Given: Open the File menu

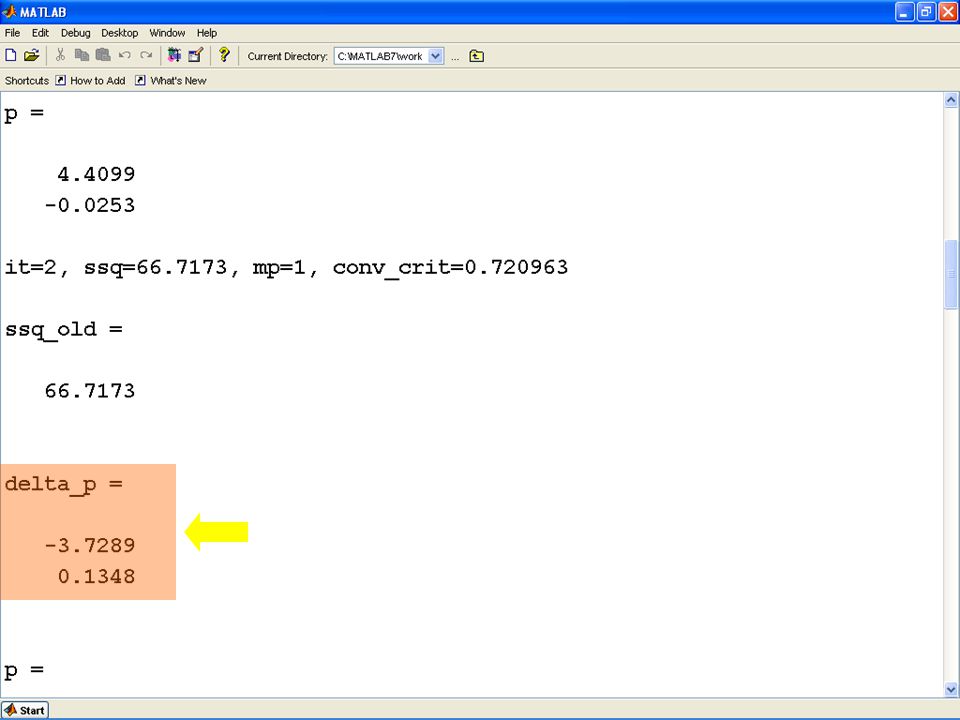Looking at the screenshot, I should pyautogui.click(x=12, y=33).
